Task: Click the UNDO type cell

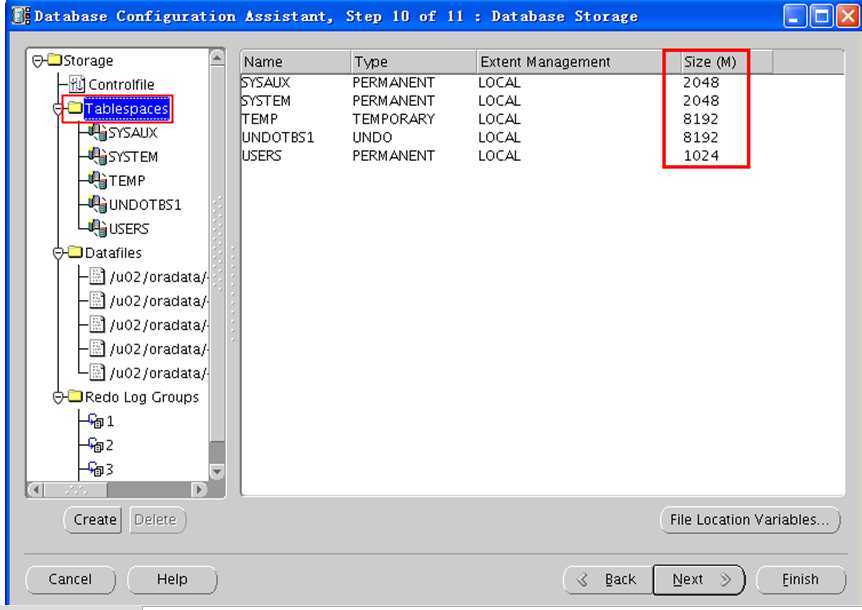Action: [372, 137]
